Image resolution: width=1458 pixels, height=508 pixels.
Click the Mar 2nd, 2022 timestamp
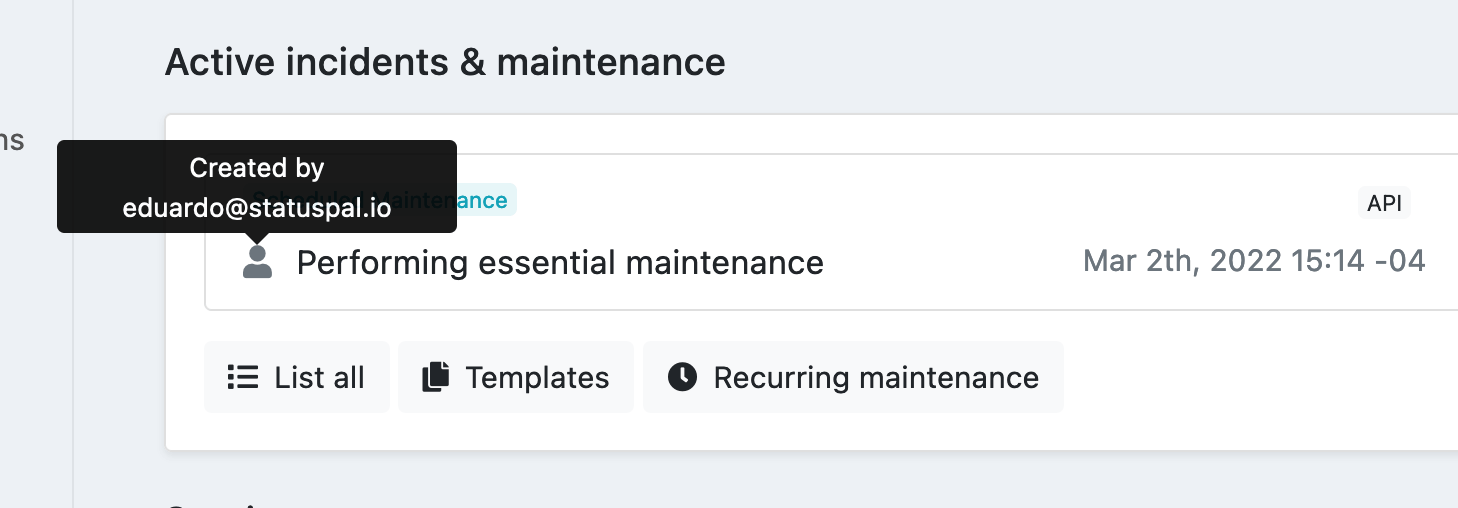(x=1254, y=262)
